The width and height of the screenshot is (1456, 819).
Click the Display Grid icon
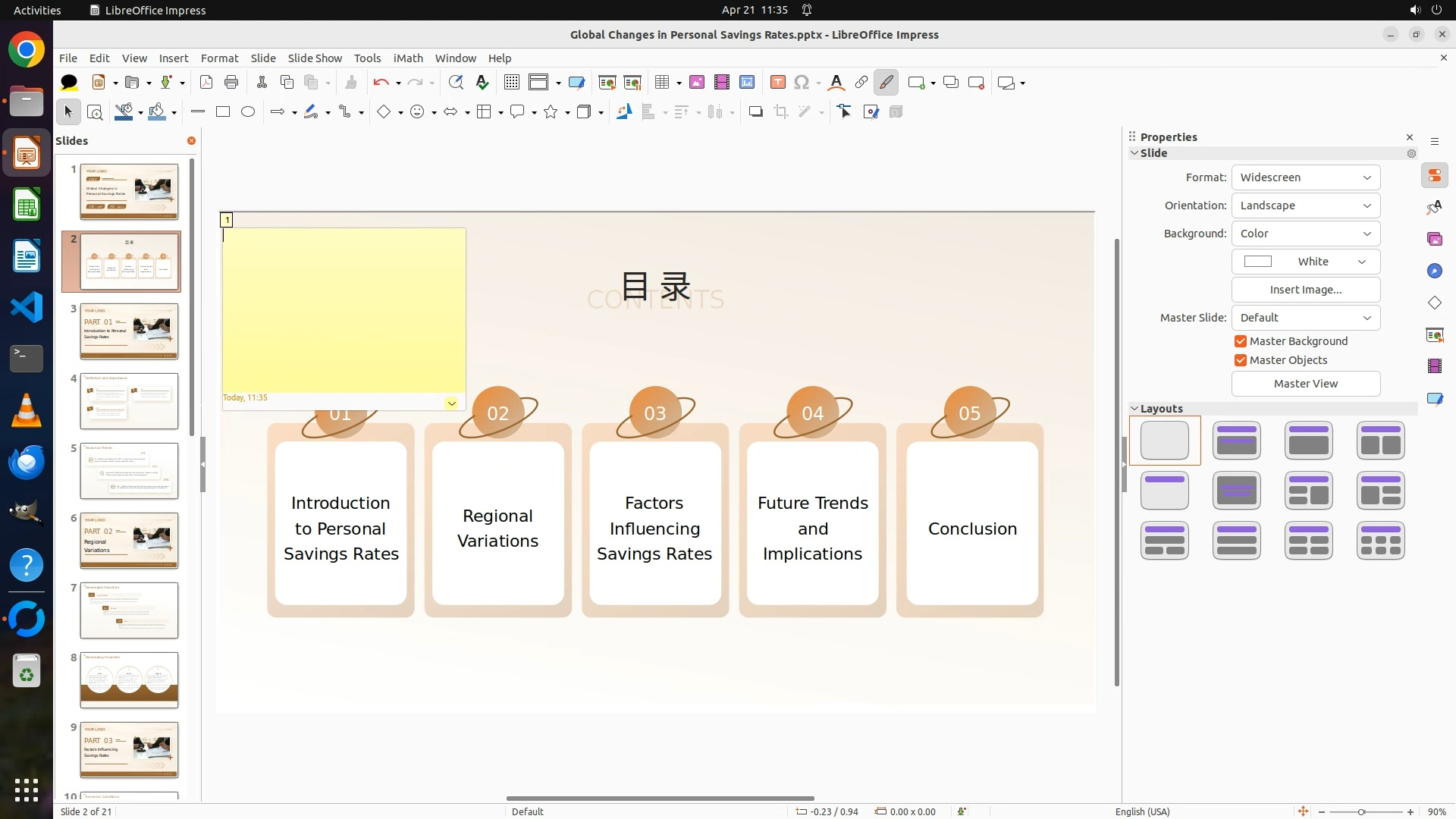[512, 83]
